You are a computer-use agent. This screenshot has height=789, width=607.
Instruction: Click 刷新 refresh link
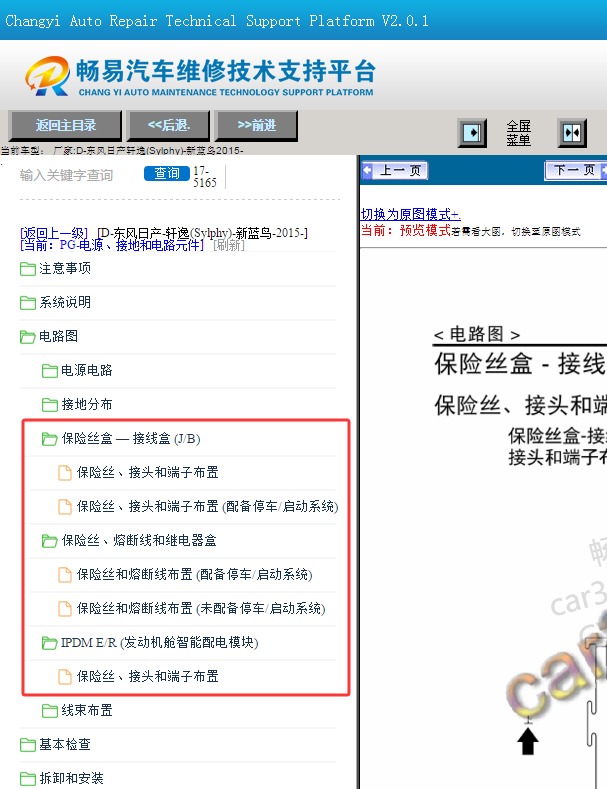(x=229, y=245)
